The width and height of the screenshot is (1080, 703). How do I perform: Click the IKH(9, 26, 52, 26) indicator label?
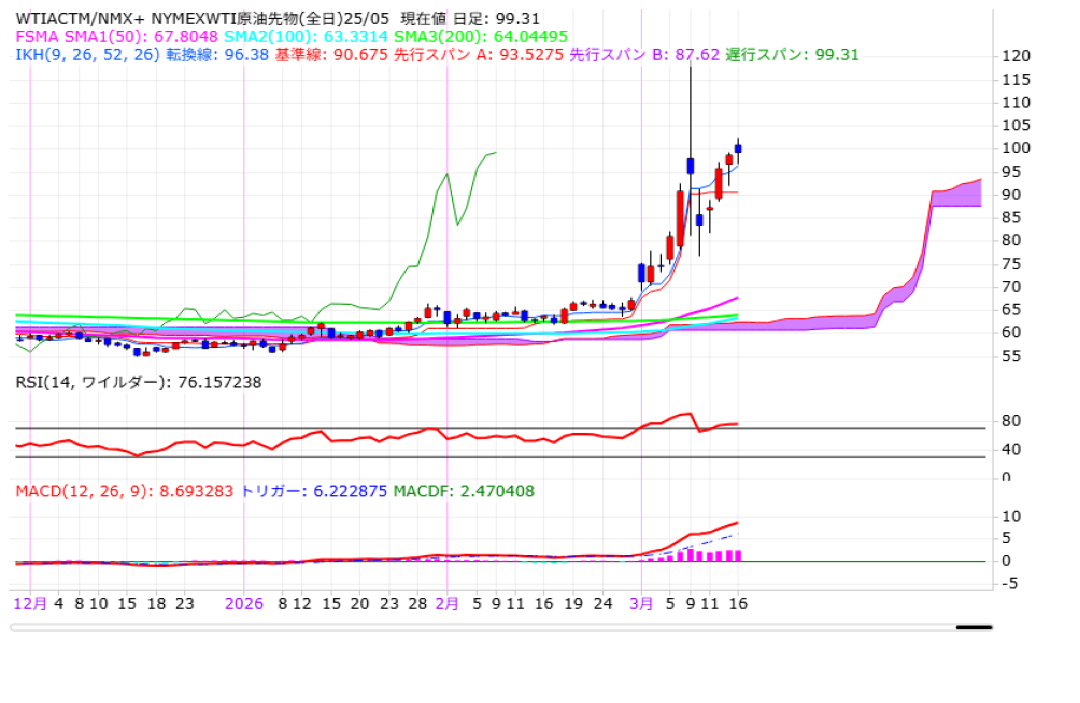[88, 54]
